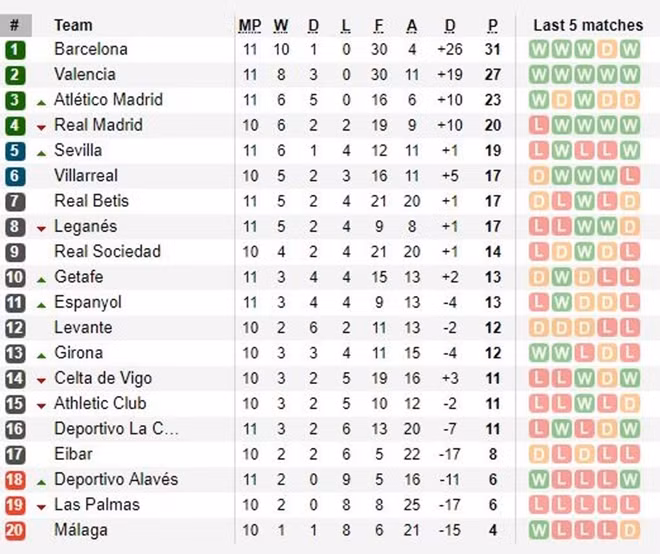Image resolution: width=660 pixels, height=554 pixels.
Task: Click the Last 5 matches header
Action: tap(588, 25)
